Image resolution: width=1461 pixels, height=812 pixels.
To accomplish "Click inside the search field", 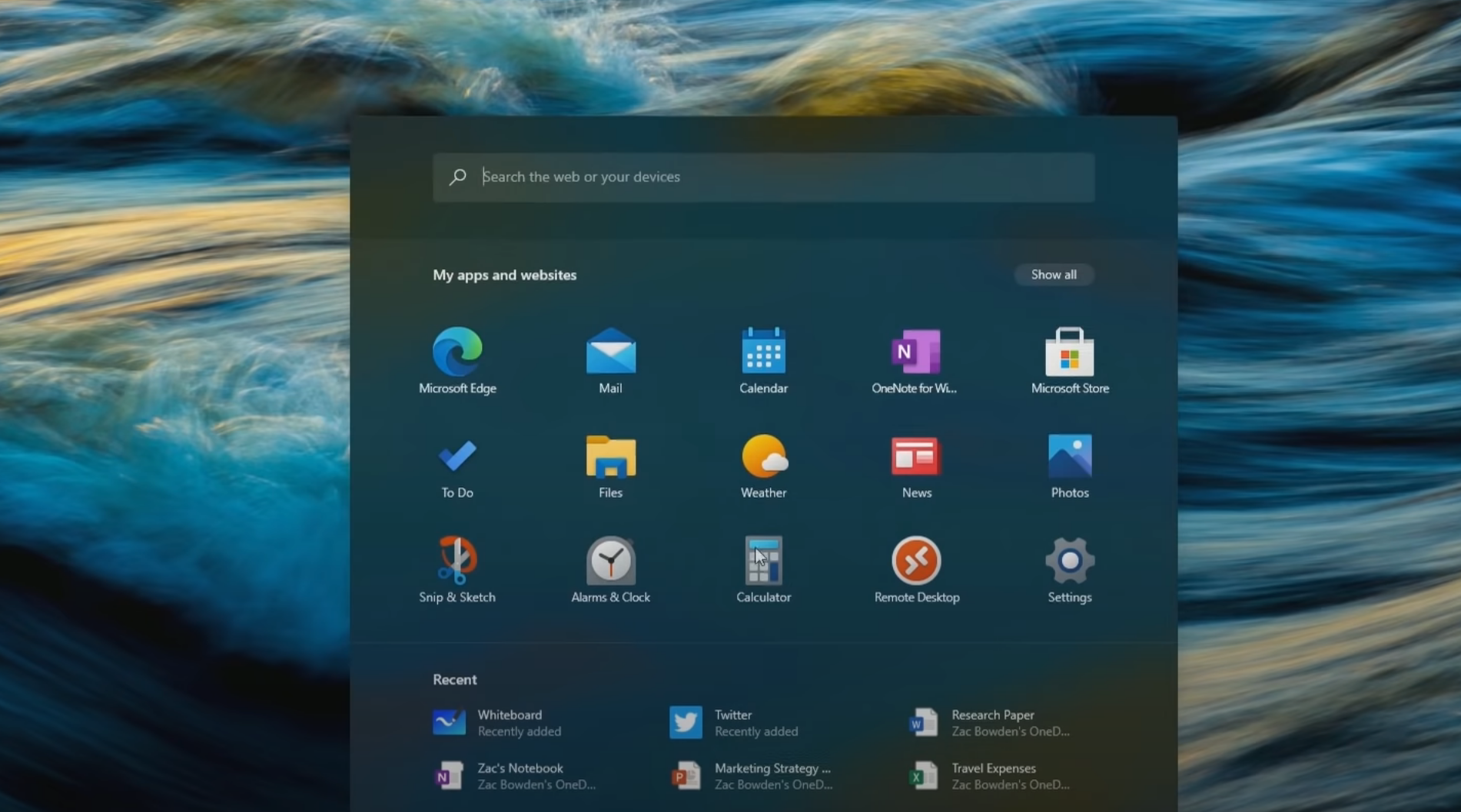I will point(764,177).
